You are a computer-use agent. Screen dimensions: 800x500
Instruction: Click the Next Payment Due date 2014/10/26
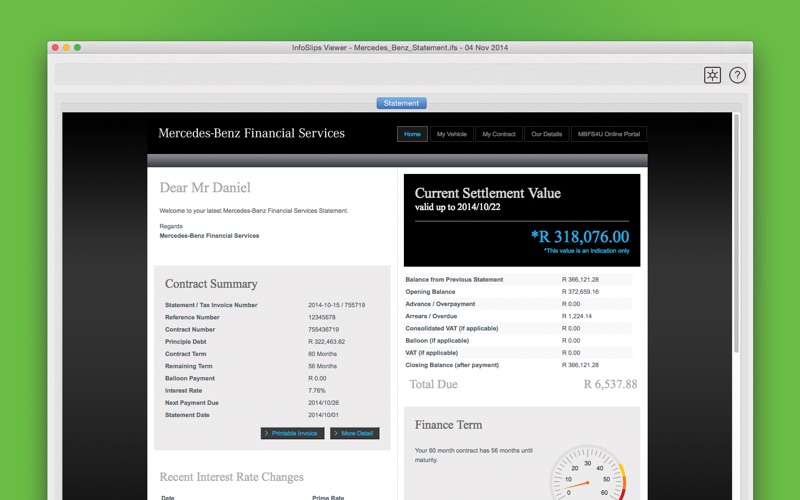click(x=323, y=403)
